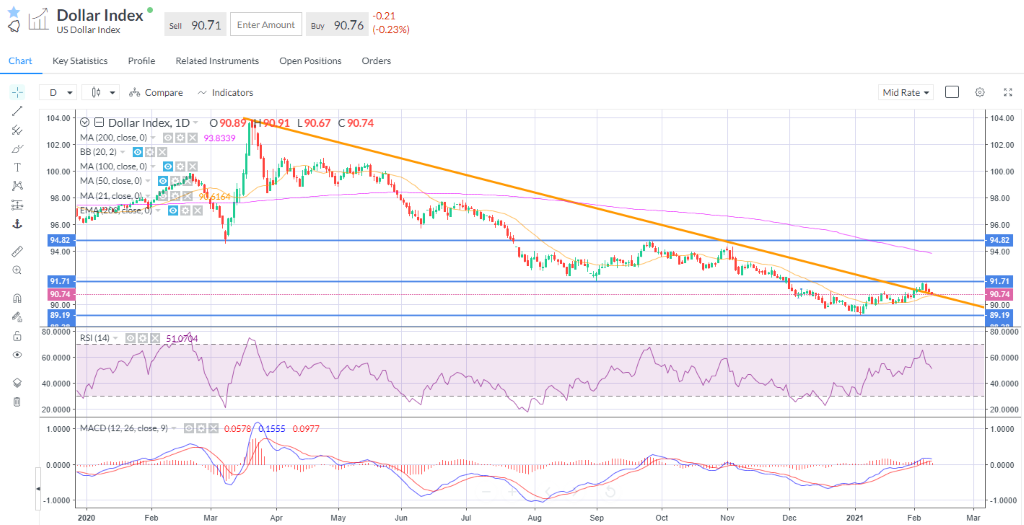This screenshot has height=525, width=1024.
Task: Open settings for MACD indicator
Action: (x=201, y=428)
